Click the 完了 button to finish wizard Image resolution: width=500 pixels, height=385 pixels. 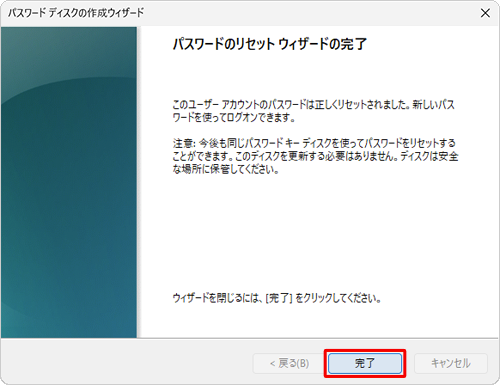pyautogui.click(x=365, y=363)
